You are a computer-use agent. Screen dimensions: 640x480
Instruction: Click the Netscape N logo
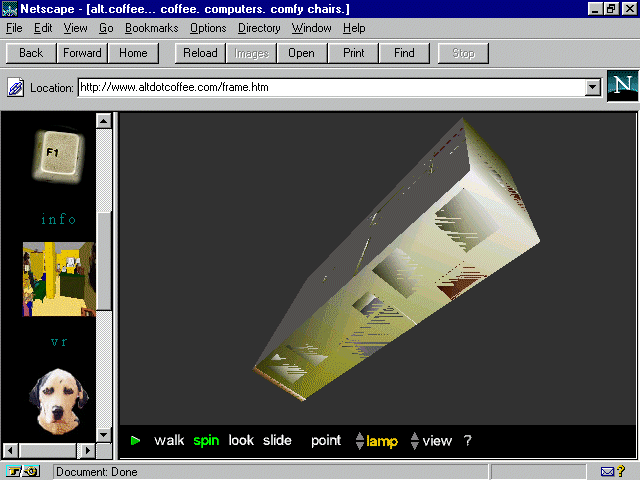[622, 87]
